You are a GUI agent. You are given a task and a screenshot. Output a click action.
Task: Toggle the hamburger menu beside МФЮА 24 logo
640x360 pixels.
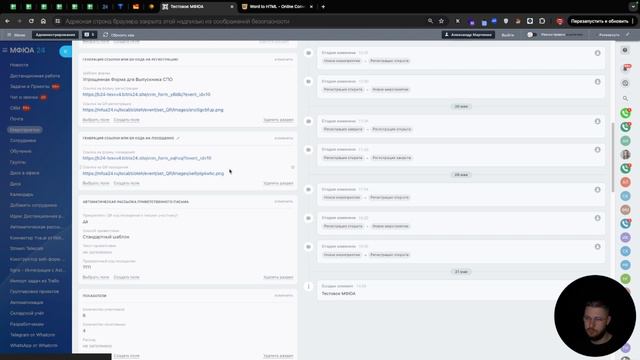pos(5,50)
